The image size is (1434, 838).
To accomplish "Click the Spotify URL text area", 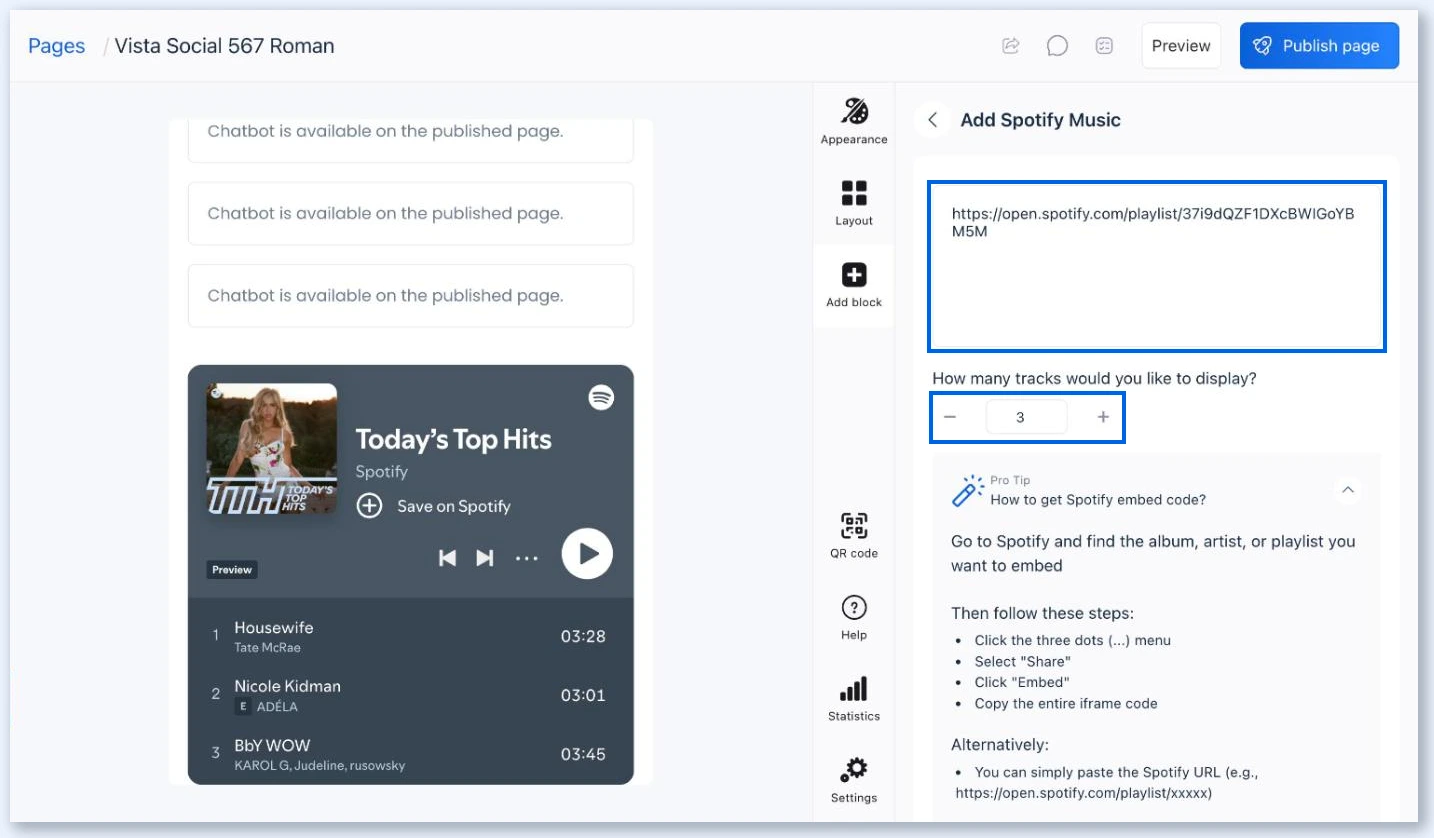I will tap(1157, 266).
